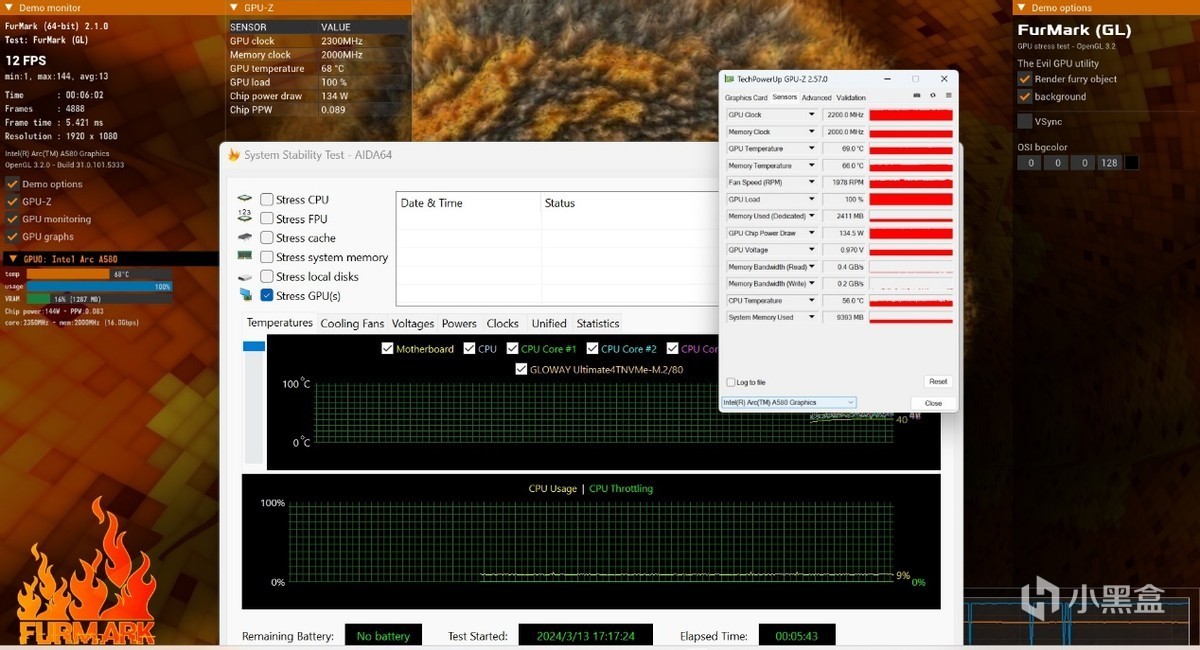This screenshot has width=1200, height=650.
Task: Open Intel Arc A580 device combo box
Action: 788,402
